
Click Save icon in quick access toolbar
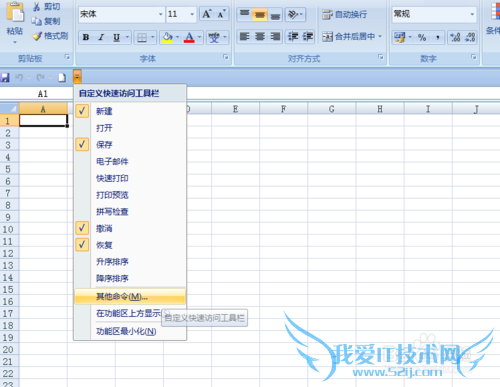coord(5,78)
